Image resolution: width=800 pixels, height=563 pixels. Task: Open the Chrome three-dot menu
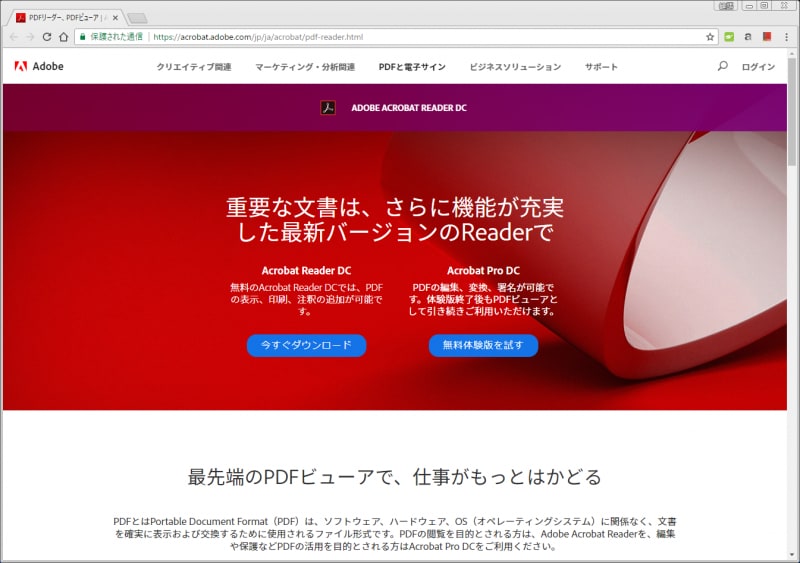click(x=786, y=37)
